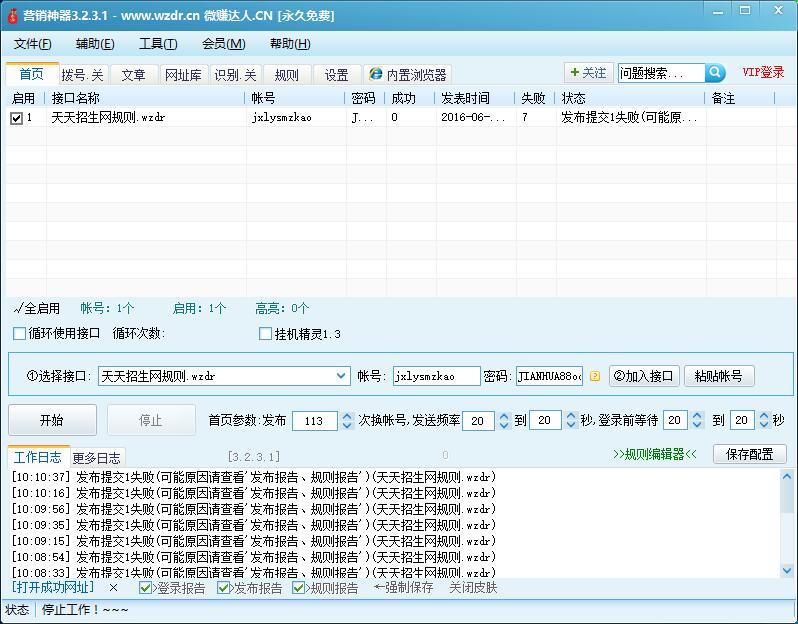Click the green plus follow button
Screen dimensions: 798x624
click(587, 73)
